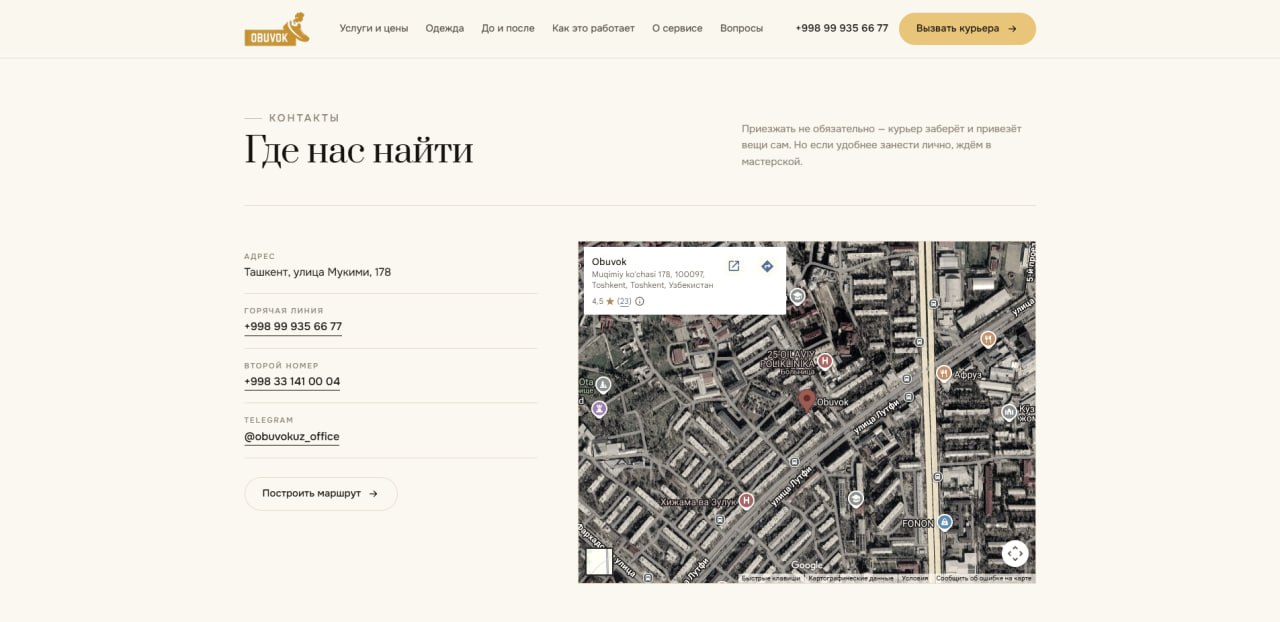Screen dimensions: 1280x622
Task: Navigate to Как это работает
Action: (593, 28)
